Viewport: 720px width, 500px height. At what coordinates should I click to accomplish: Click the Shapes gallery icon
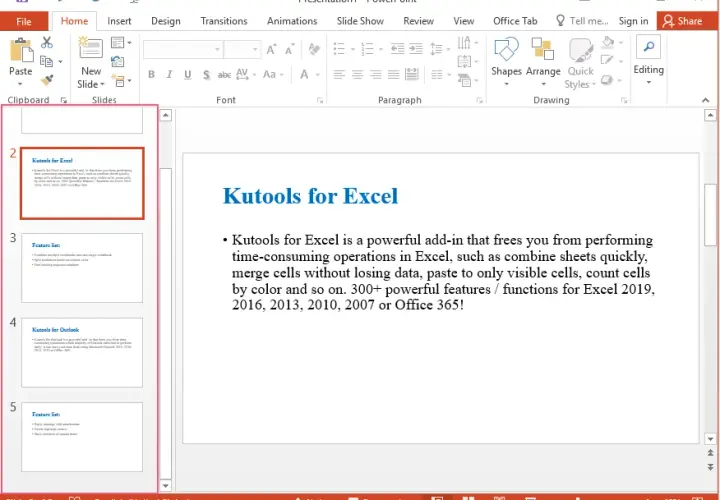[x=506, y=50]
